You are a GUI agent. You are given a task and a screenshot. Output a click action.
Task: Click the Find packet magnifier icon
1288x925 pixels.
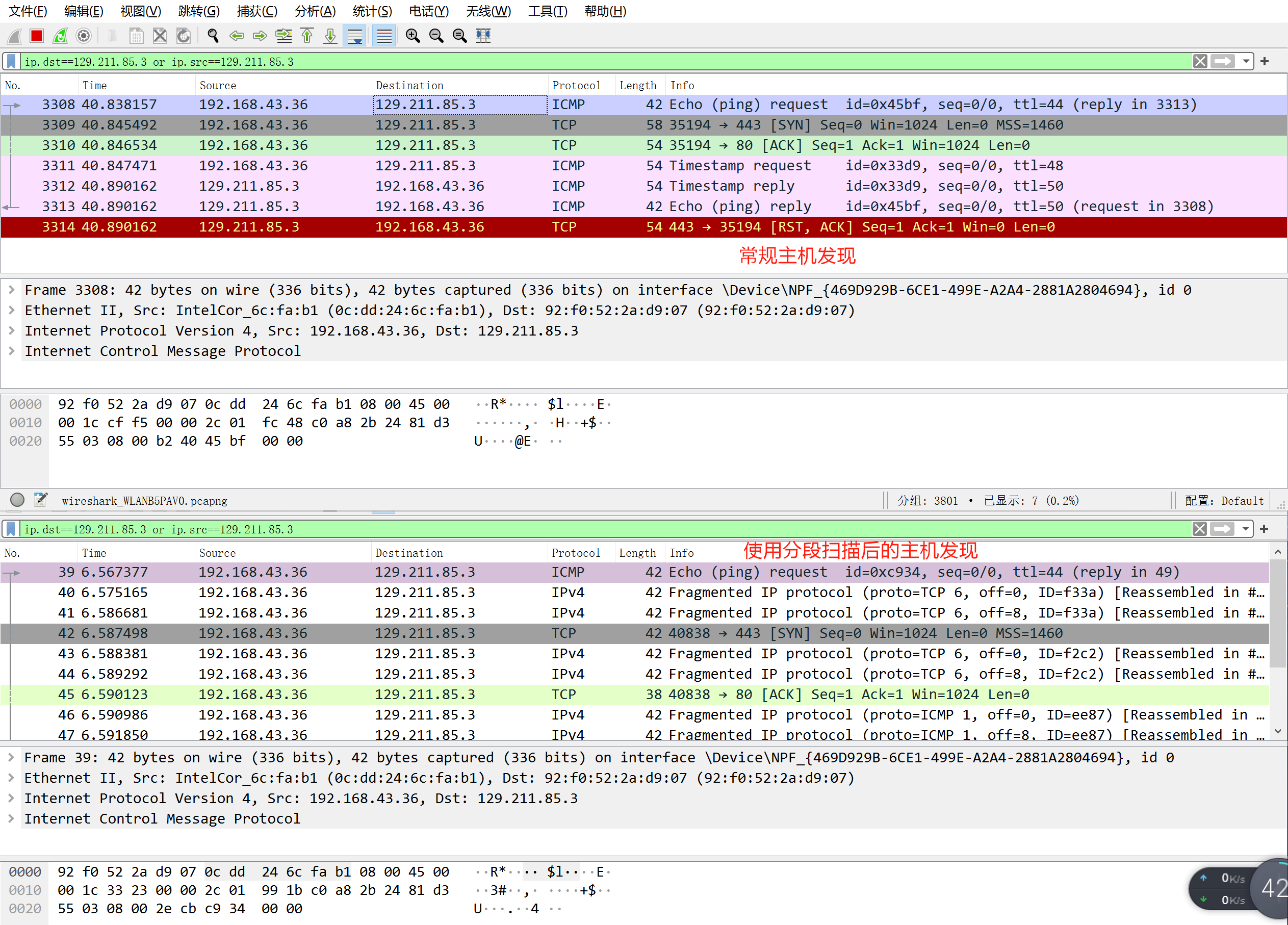pos(213,36)
